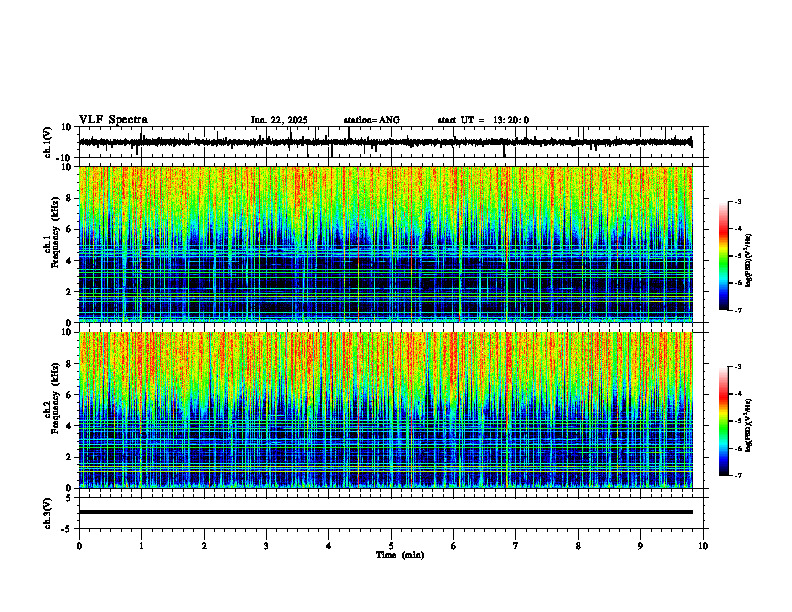Click the "ch.3(V)" axis label
Viewport: 792px width, 612px height.
48,513
